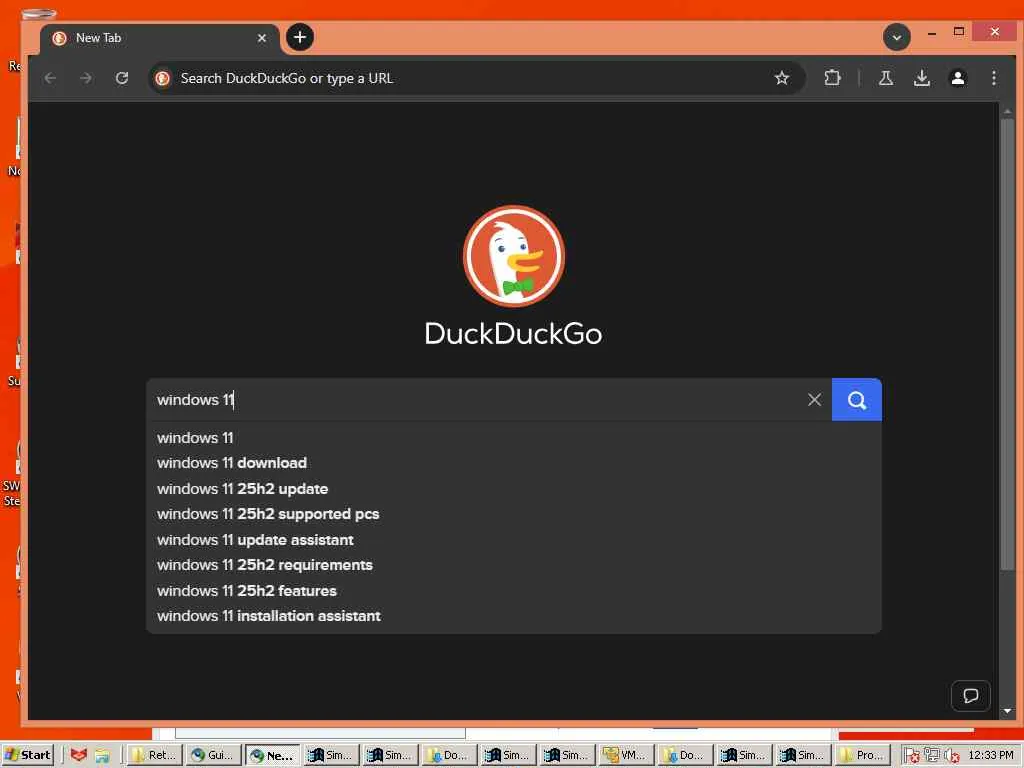Viewport: 1024px width, 768px height.
Task: Clear the search box with the X icon
Action: coord(814,400)
